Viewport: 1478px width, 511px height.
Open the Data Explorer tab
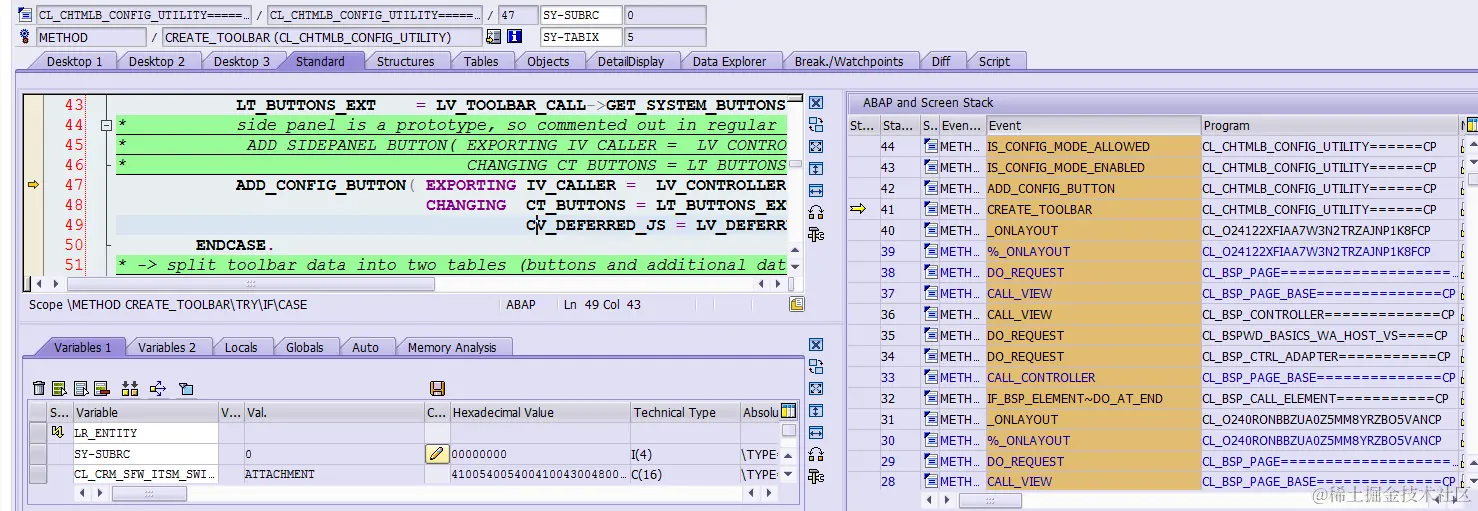click(729, 61)
